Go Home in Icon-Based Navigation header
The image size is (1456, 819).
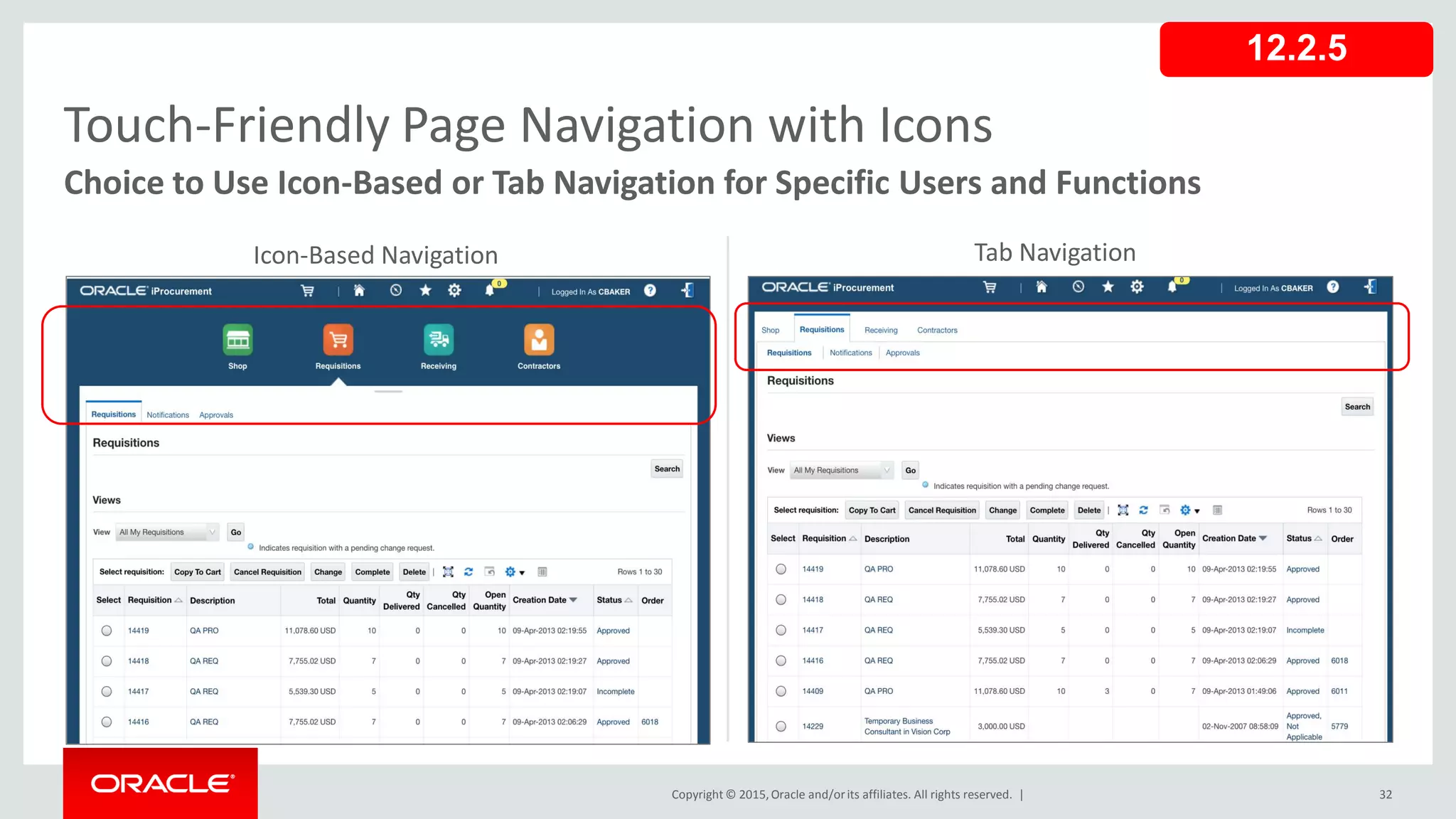click(x=359, y=290)
